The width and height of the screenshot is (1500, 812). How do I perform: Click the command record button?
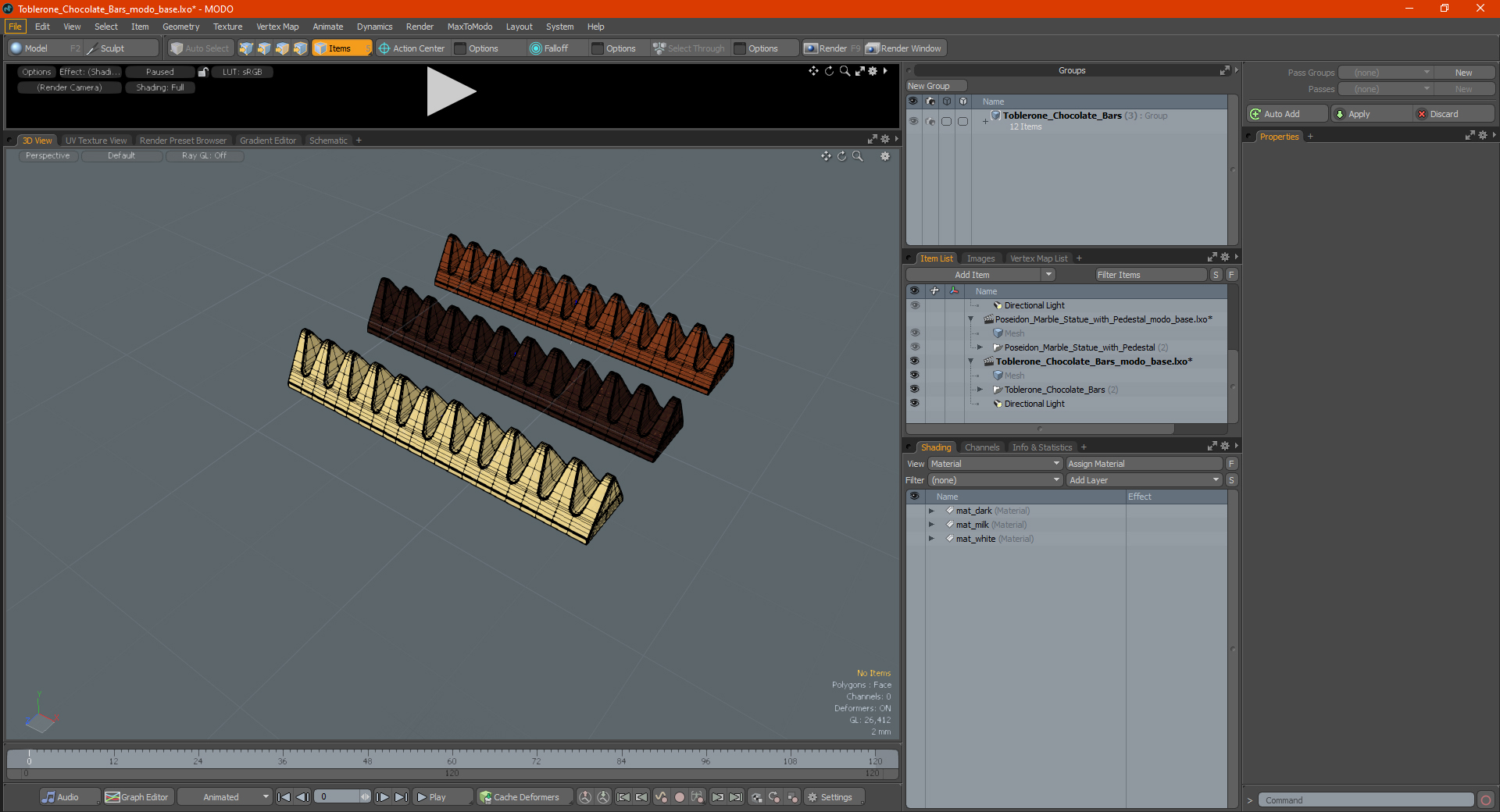coord(1486,800)
